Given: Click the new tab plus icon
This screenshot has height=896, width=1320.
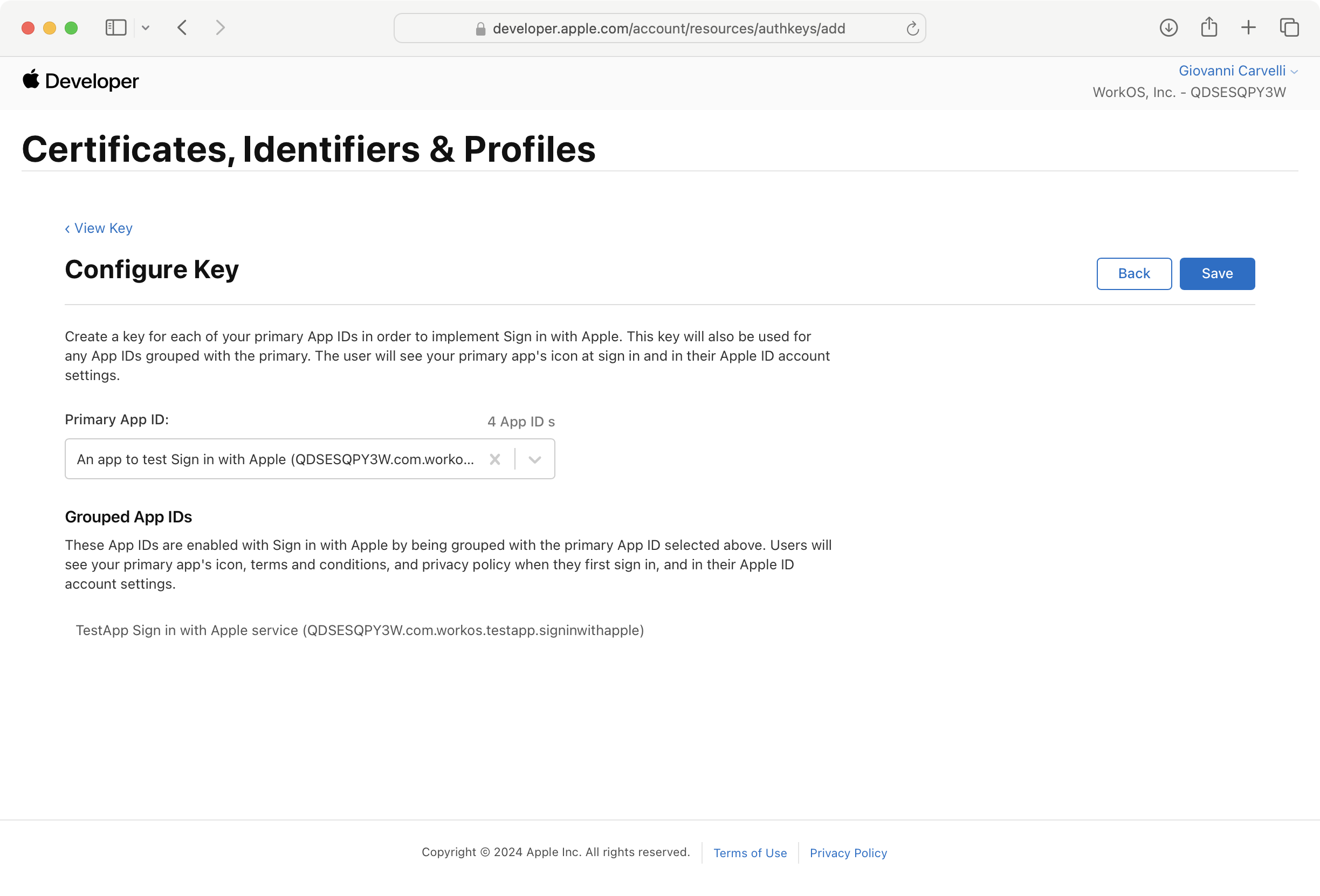Looking at the screenshot, I should (1248, 27).
